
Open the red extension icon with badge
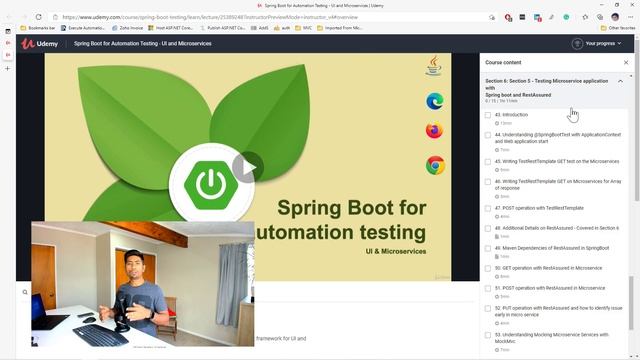click(x=508, y=17)
